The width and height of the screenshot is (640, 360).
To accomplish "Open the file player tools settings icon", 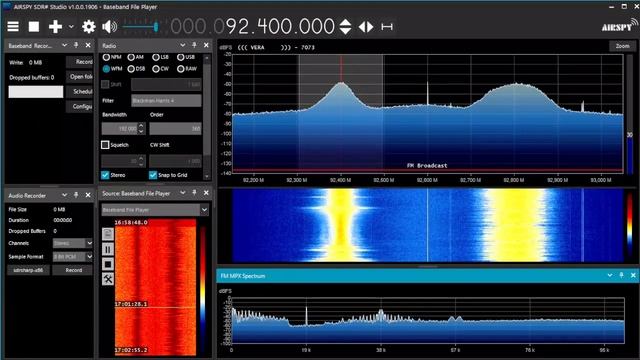I will (x=108, y=280).
